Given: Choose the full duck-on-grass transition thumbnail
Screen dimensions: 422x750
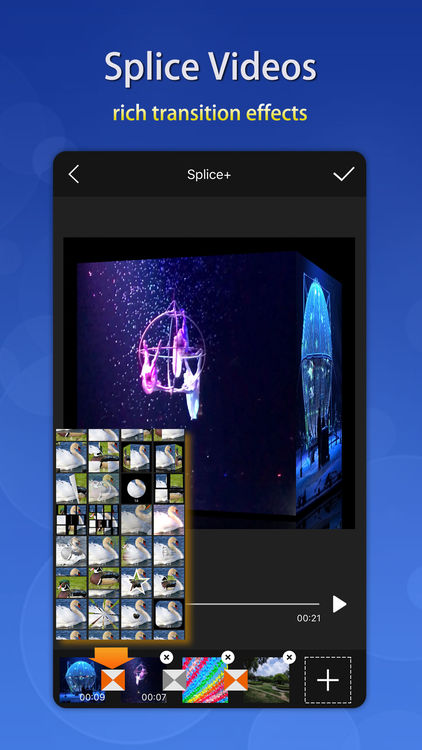Looking at the screenshot, I should coord(104,583).
